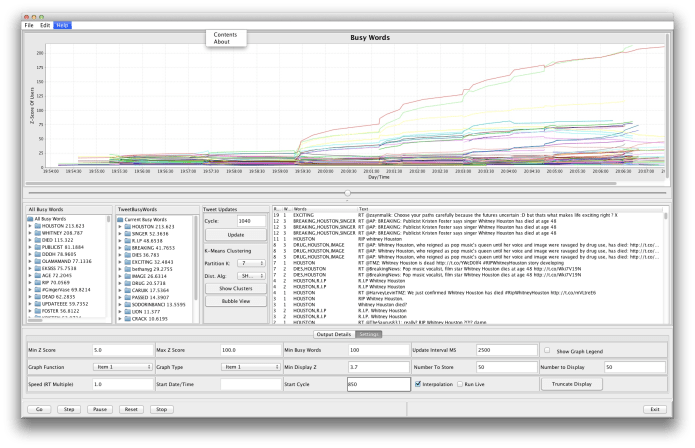
Task: Expand the R.I.P 48.6538 tree node
Action: coord(120,241)
